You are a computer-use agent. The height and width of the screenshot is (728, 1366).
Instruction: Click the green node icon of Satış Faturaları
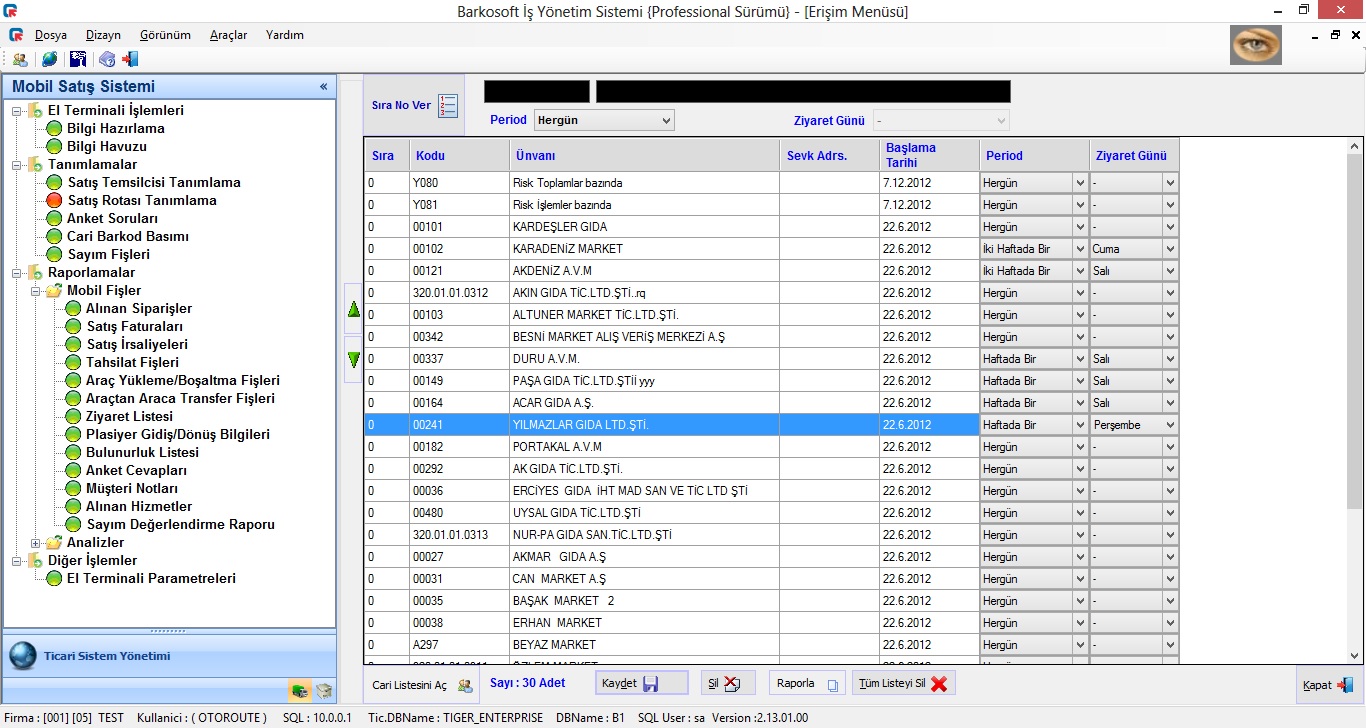coord(73,327)
